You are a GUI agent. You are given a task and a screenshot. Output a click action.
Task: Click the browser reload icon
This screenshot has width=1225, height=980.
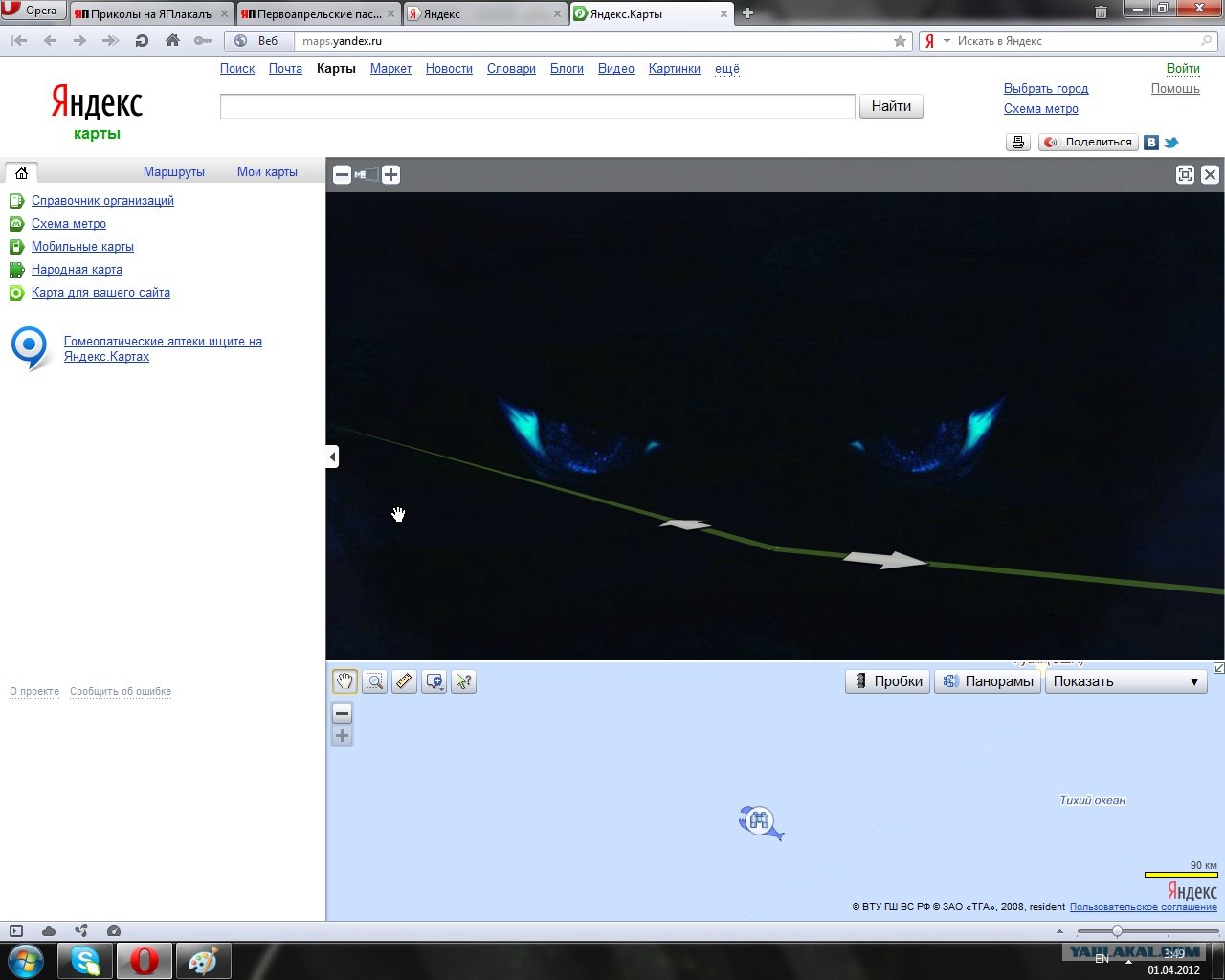coord(142,41)
